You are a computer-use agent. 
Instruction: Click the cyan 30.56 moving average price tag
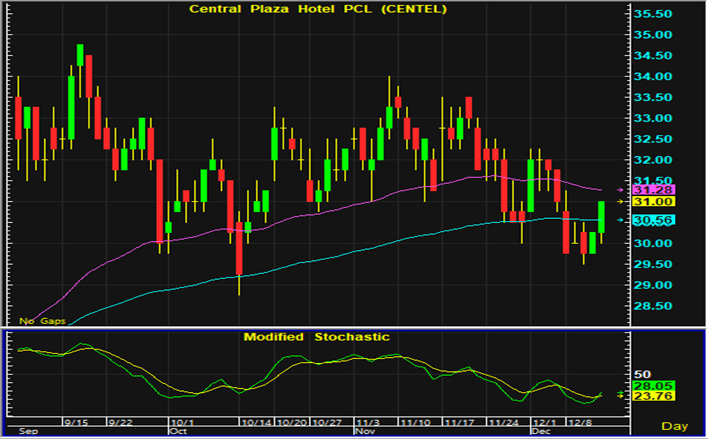click(x=656, y=220)
